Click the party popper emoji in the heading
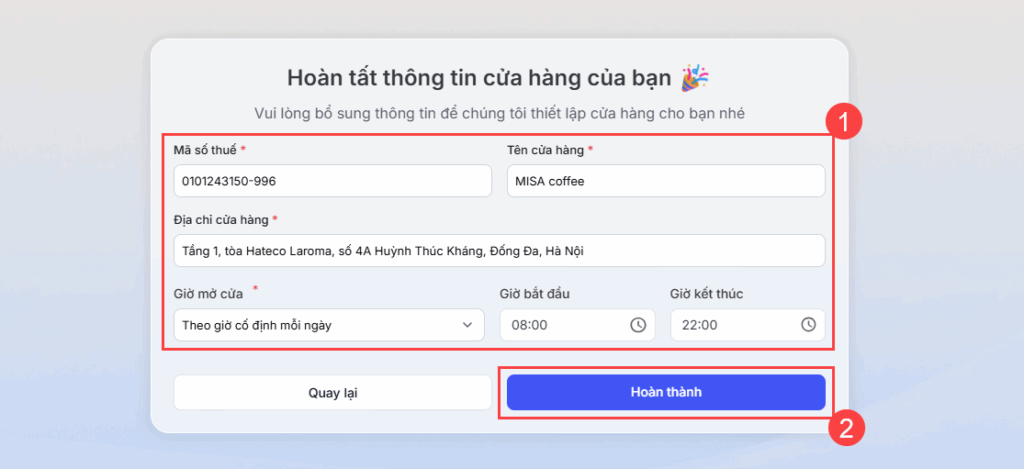Viewport: 1024px width, 469px height. pyautogui.click(x=695, y=77)
